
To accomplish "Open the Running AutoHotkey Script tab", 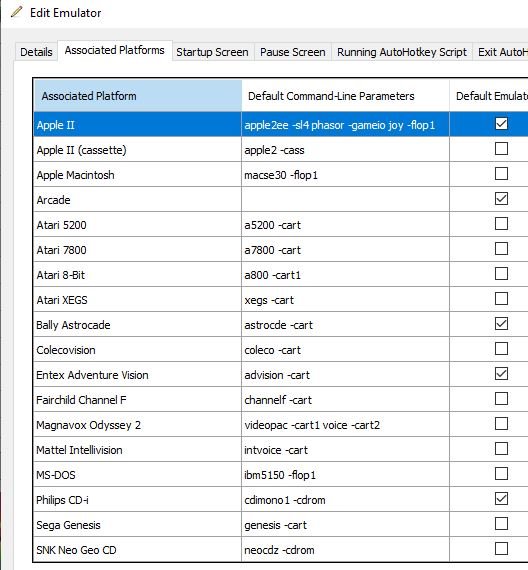I will tap(402, 52).
